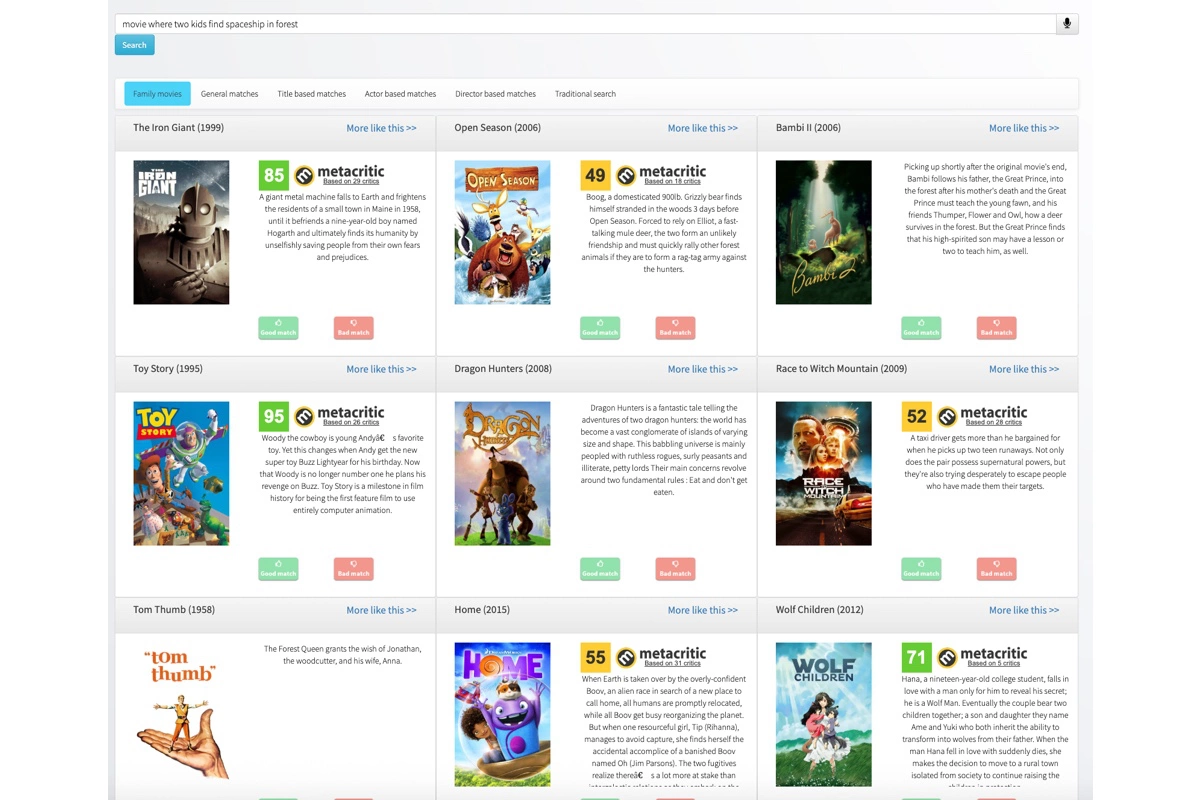Click the Toy Story poster thumbnail
1200x800 pixels.
point(181,473)
